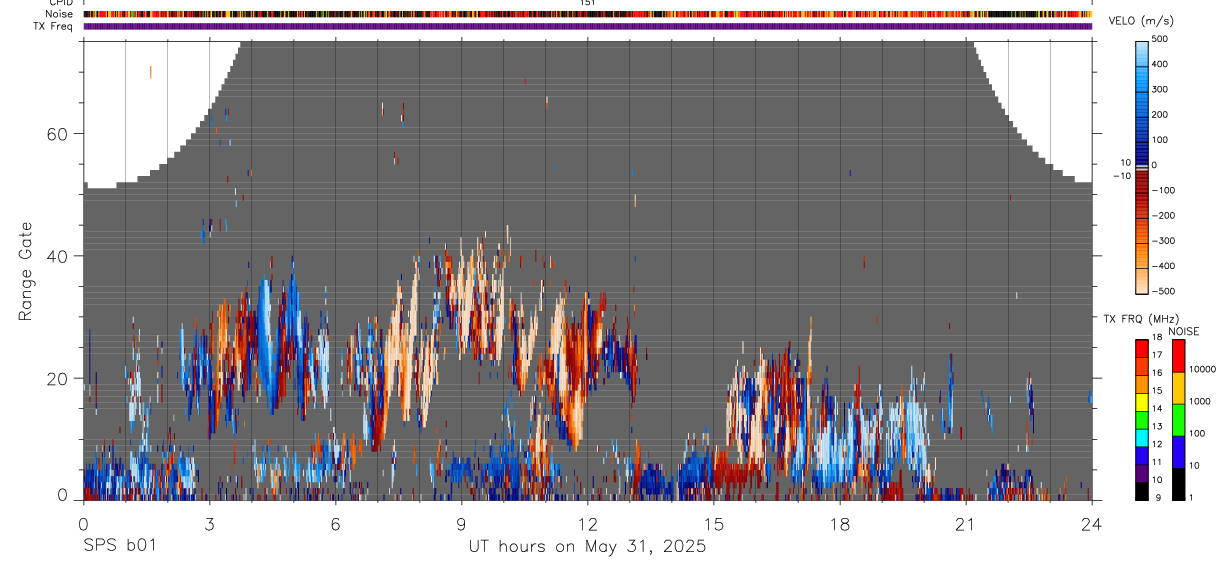1228x567 pixels.
Task: Click the yellow 10000 noise level swatch
Action: coord(1179,388)
